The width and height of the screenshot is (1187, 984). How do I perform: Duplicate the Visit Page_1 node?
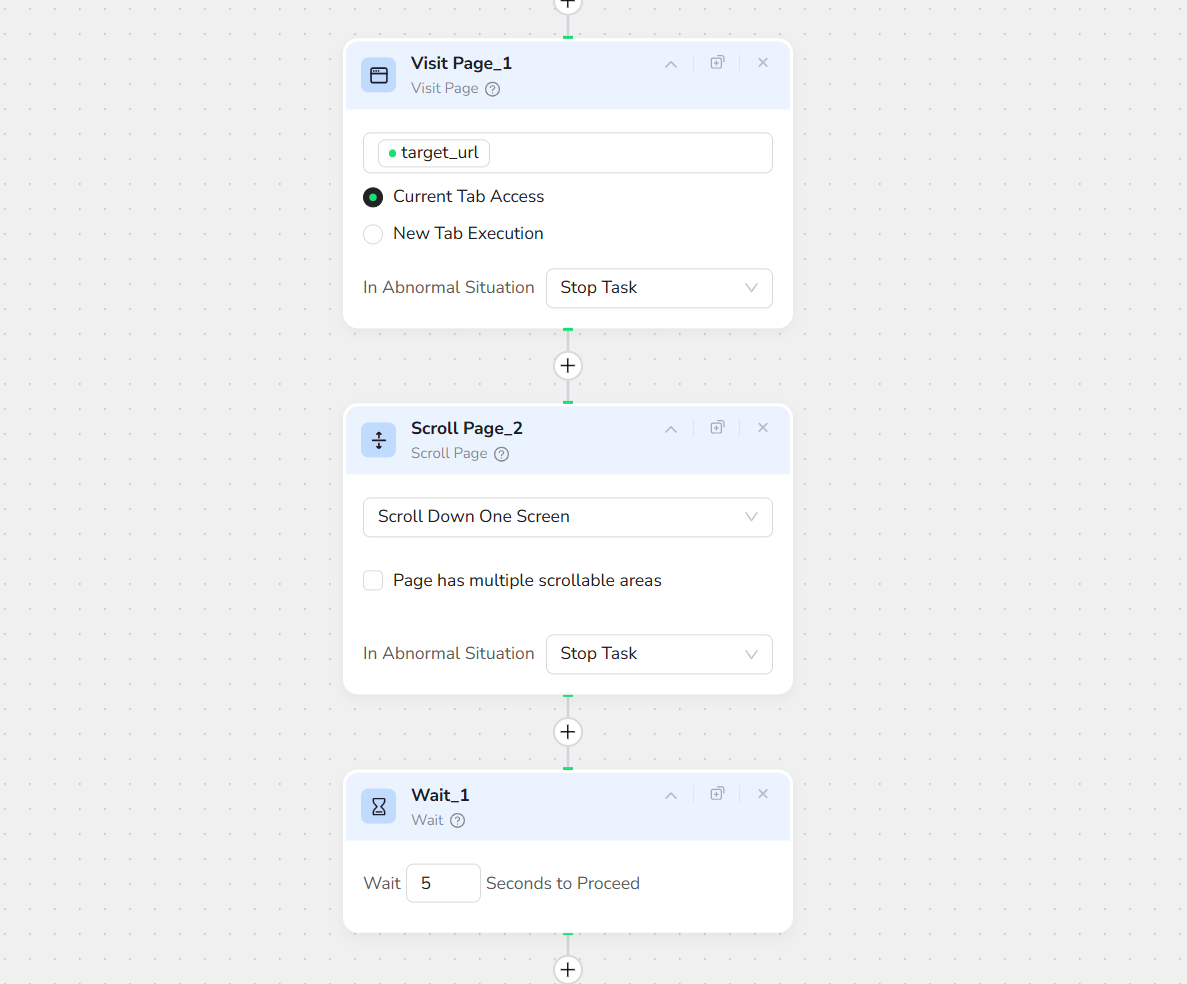point(717,63)
